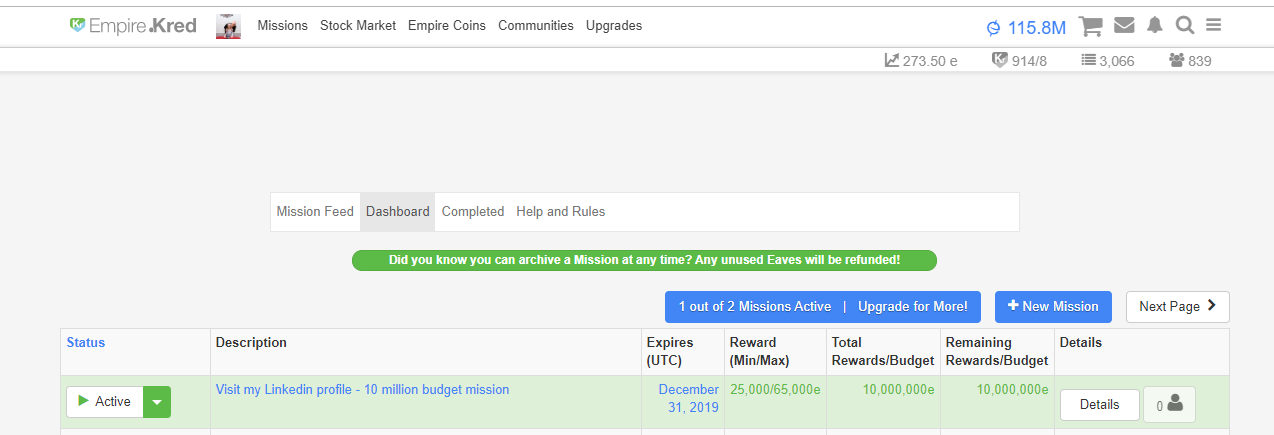Screen dimensions: 1274x435
Task: Click the 25,000/65,000e reward value
Action: coord(775,390)
